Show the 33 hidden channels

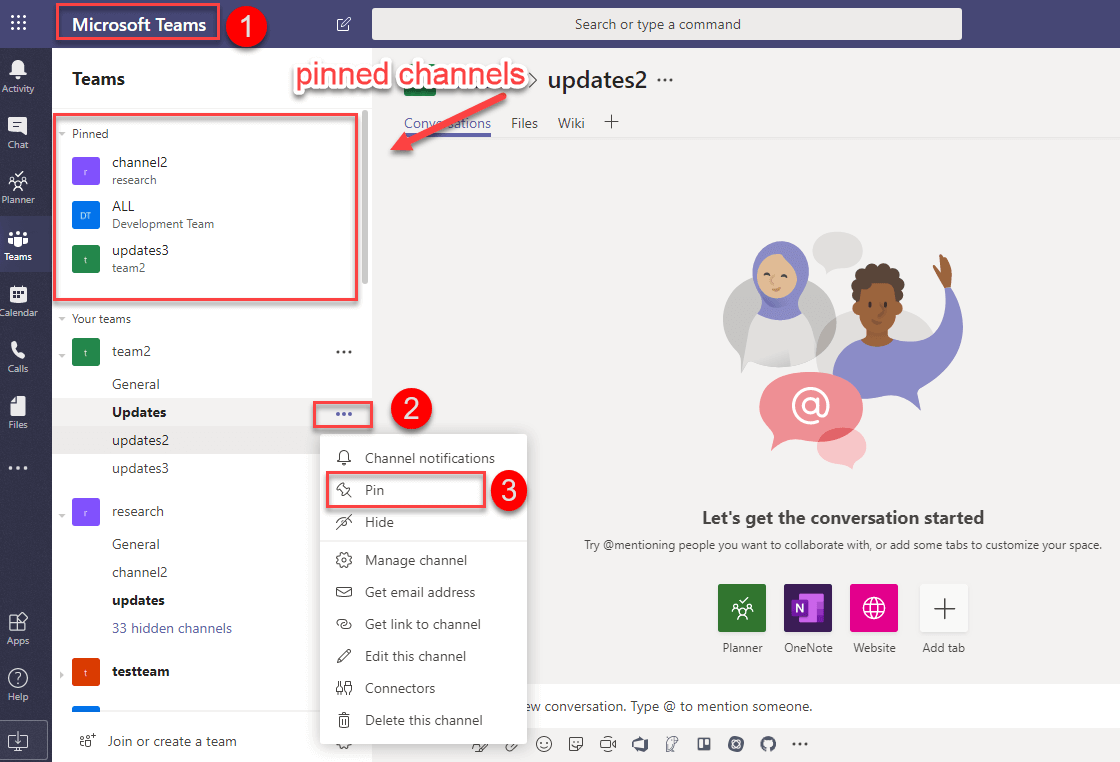pyautogui.click(x=172, y=628)
